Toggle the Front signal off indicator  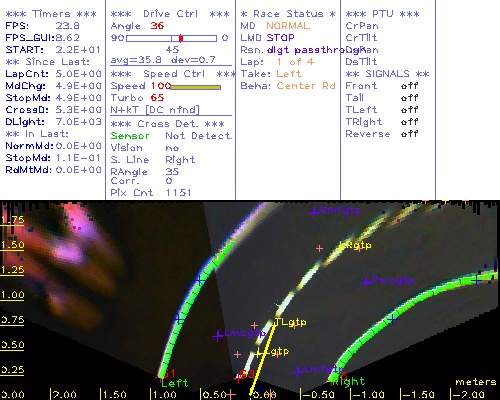(409, 86)
